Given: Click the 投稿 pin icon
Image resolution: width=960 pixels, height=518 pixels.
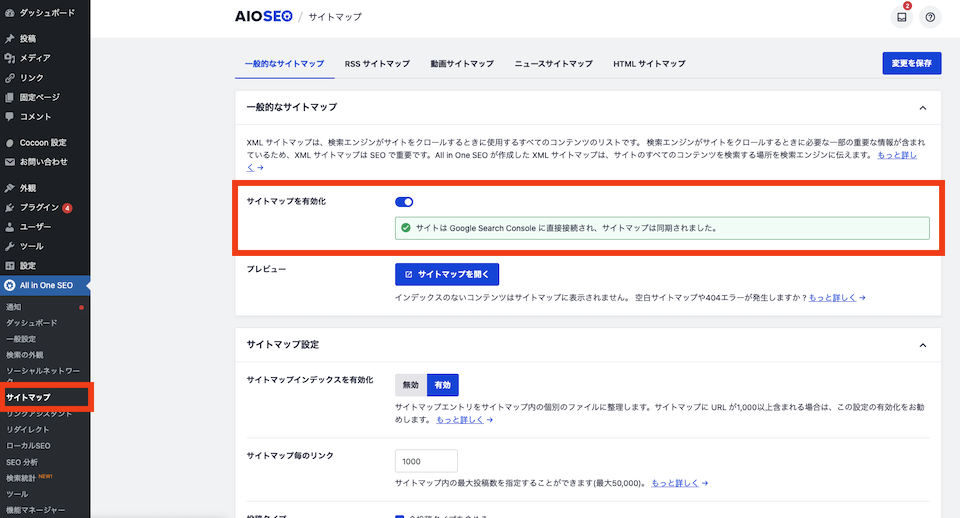Looking at the screenshot, I should [x=10, y=39].
